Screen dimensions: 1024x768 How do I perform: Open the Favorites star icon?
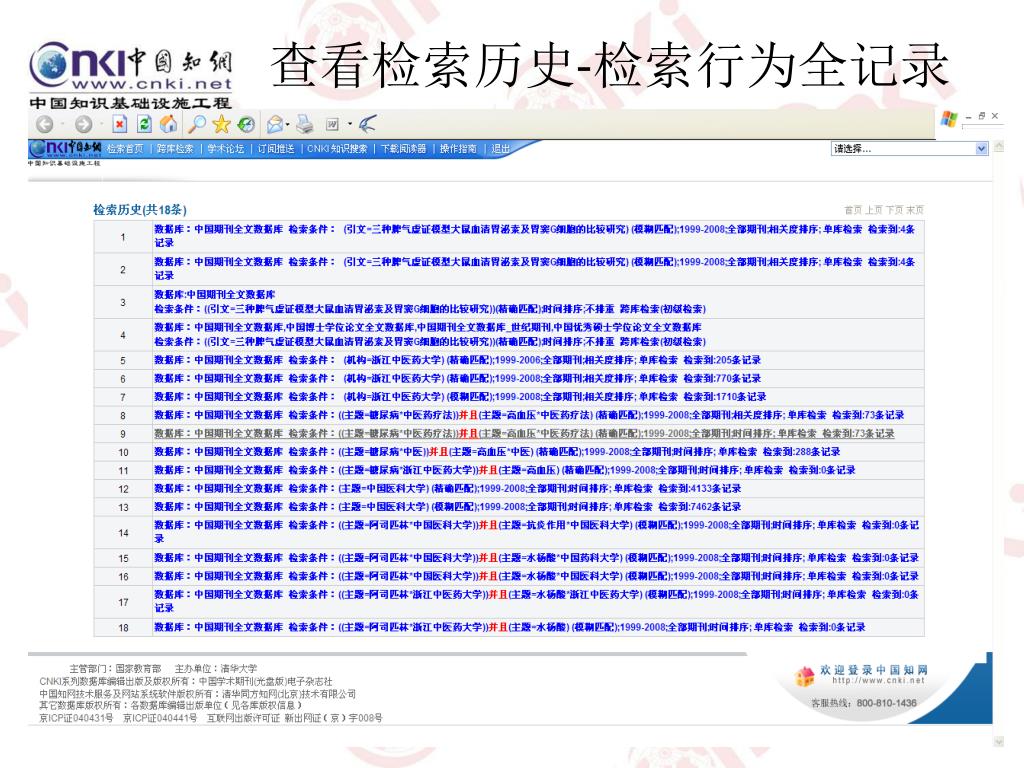[x=221, y=123]
